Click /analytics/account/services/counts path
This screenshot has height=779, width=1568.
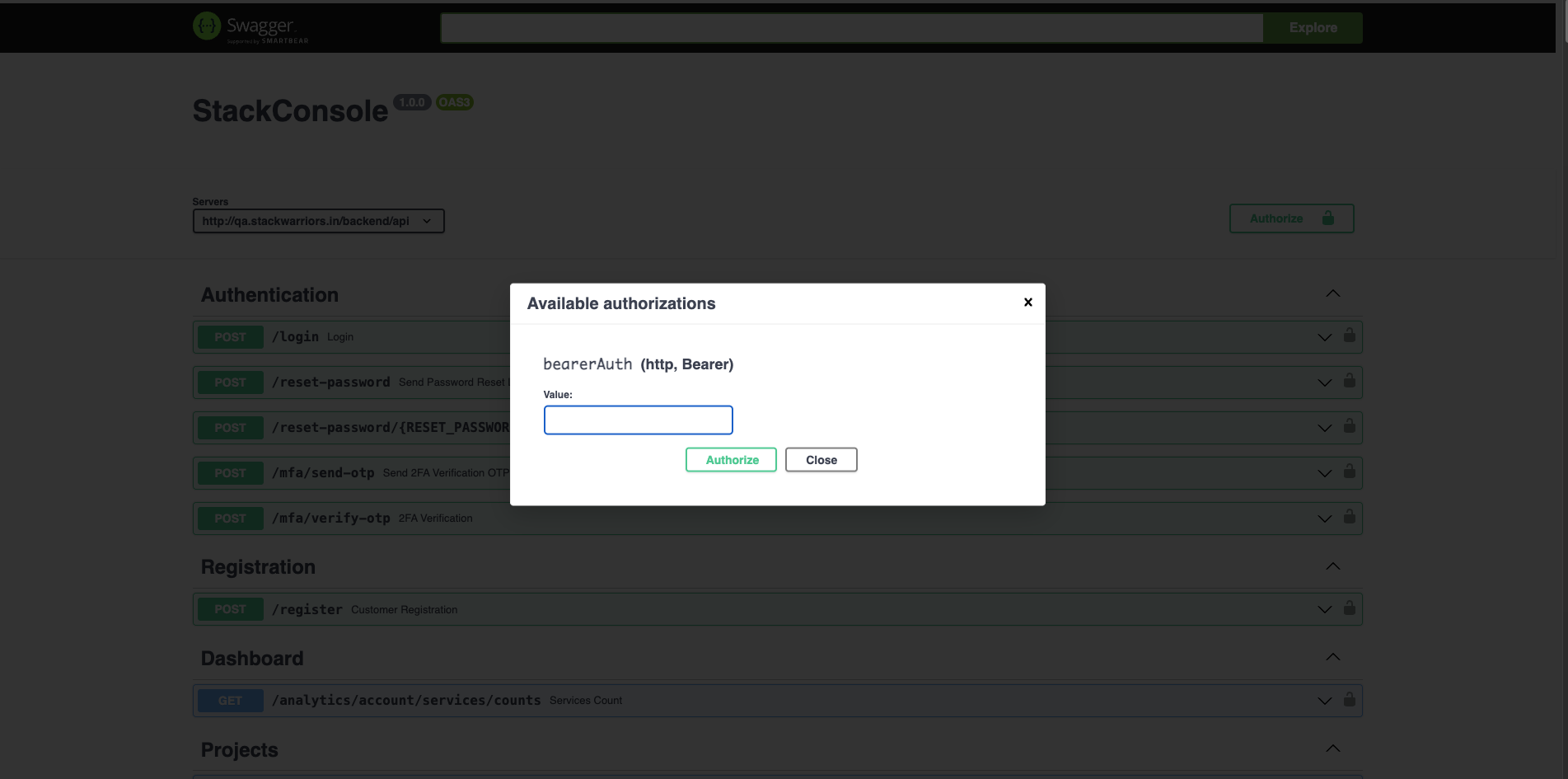406,701
